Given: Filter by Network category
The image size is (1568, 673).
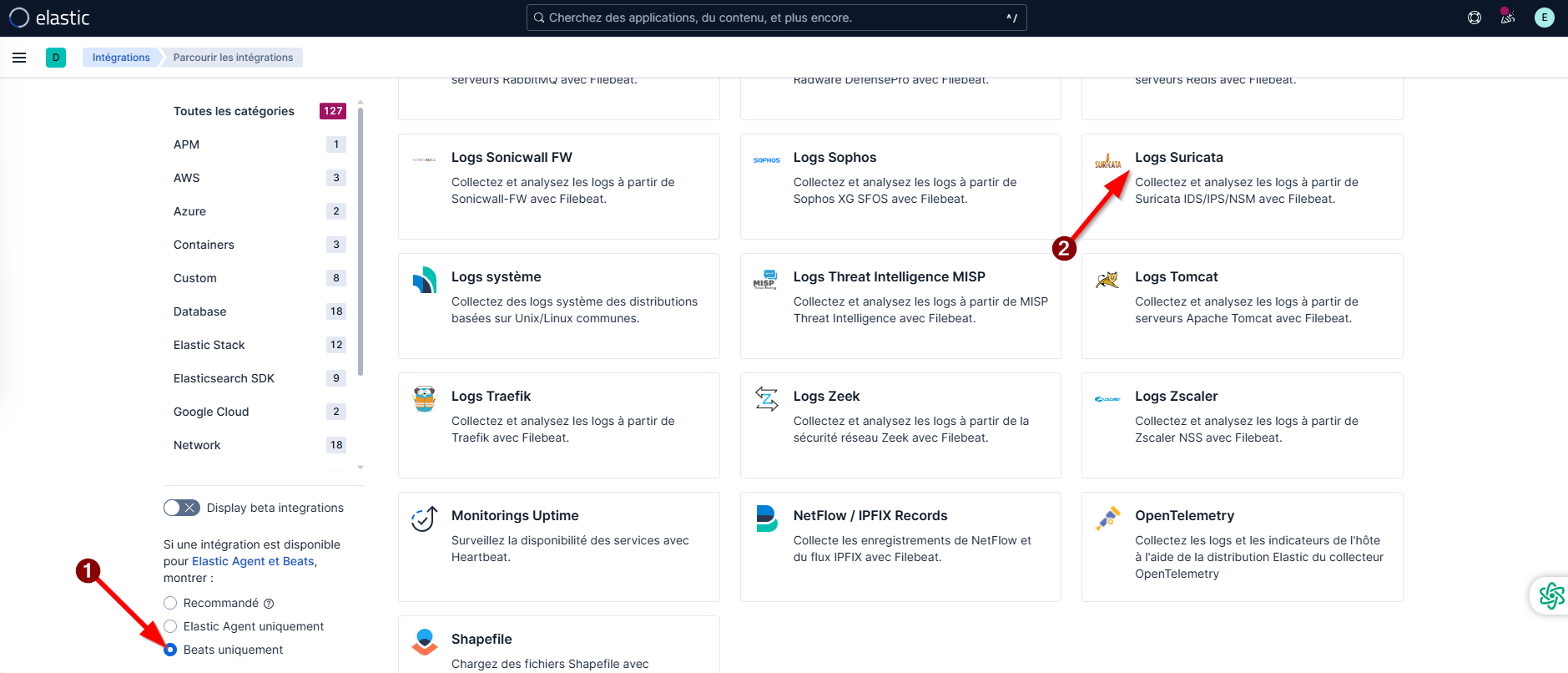Looking at the screenshot, I should 197,445.
